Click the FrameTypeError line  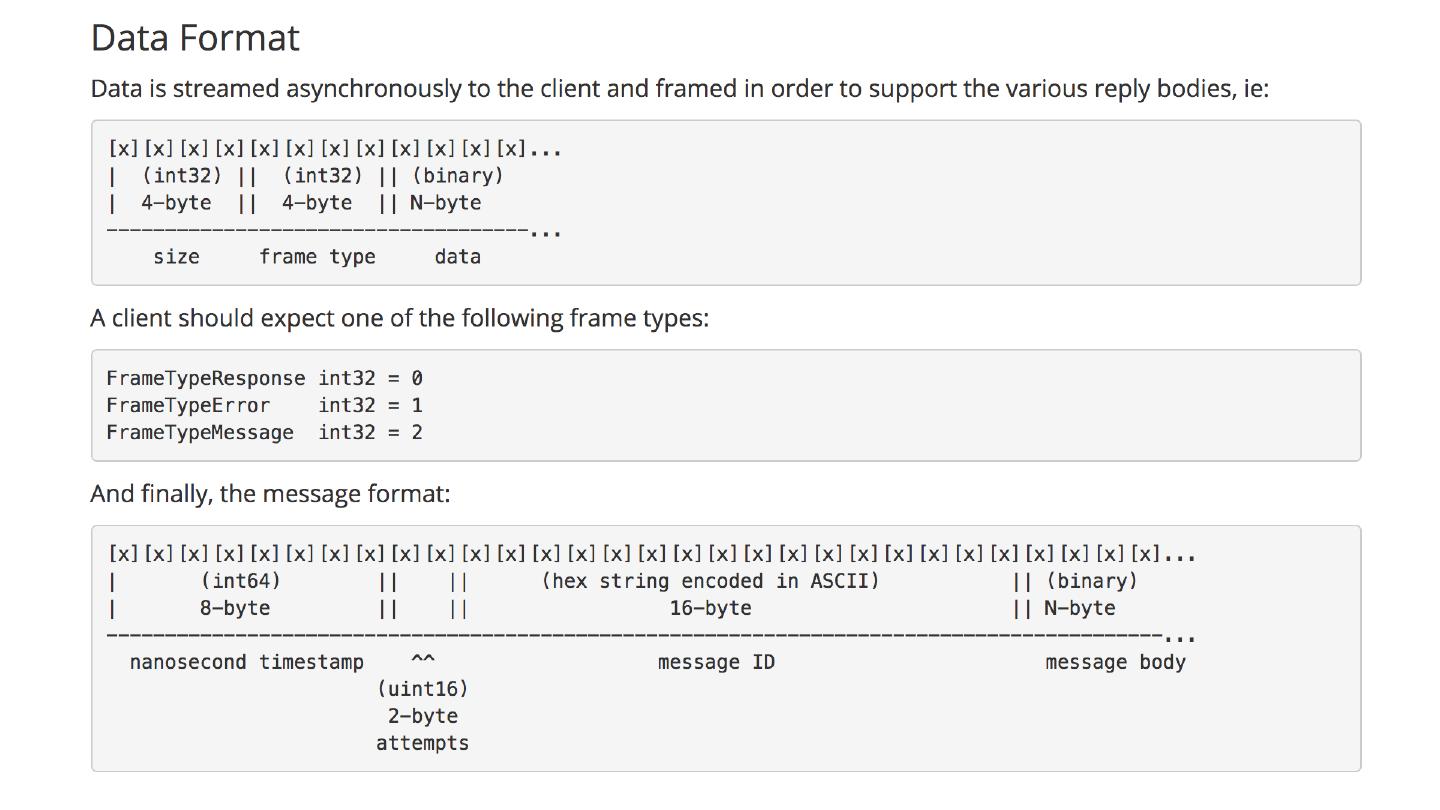tap(264, 405)
